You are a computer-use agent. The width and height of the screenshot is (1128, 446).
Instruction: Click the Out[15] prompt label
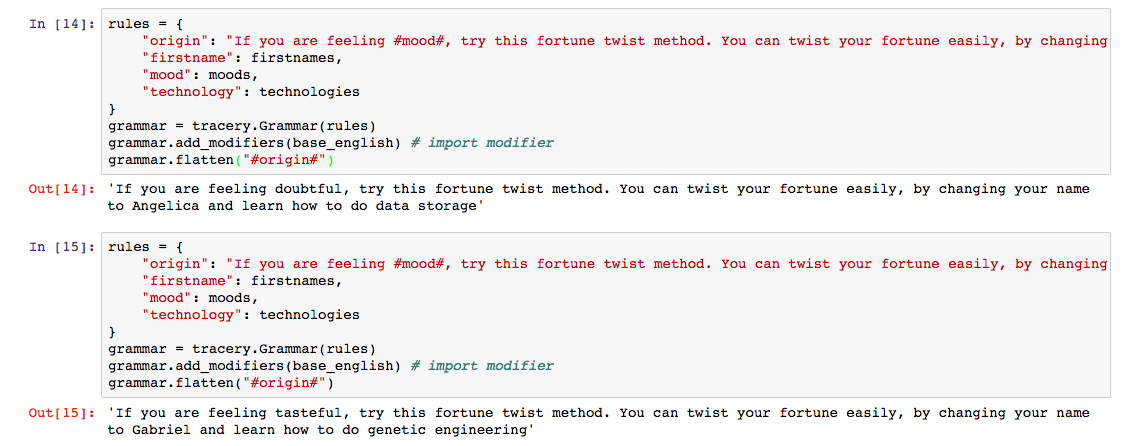62,413
